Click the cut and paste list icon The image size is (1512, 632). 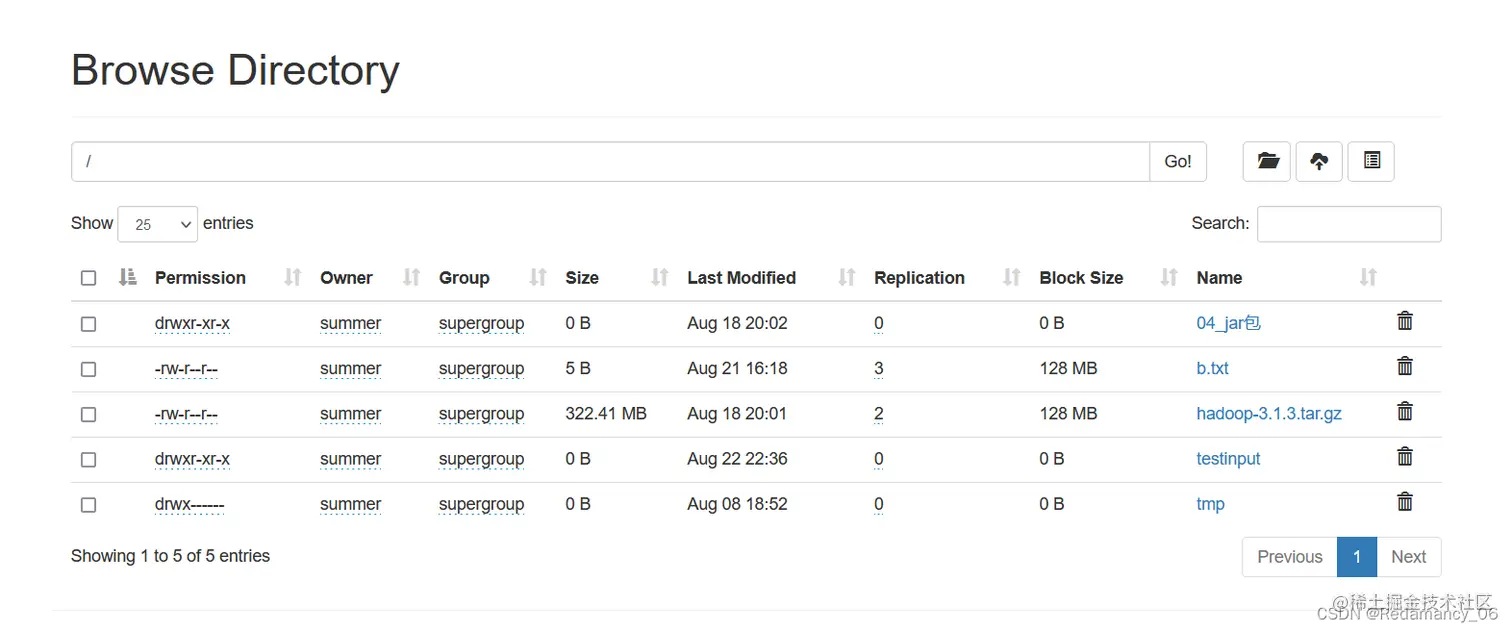tap(1371, 161)
